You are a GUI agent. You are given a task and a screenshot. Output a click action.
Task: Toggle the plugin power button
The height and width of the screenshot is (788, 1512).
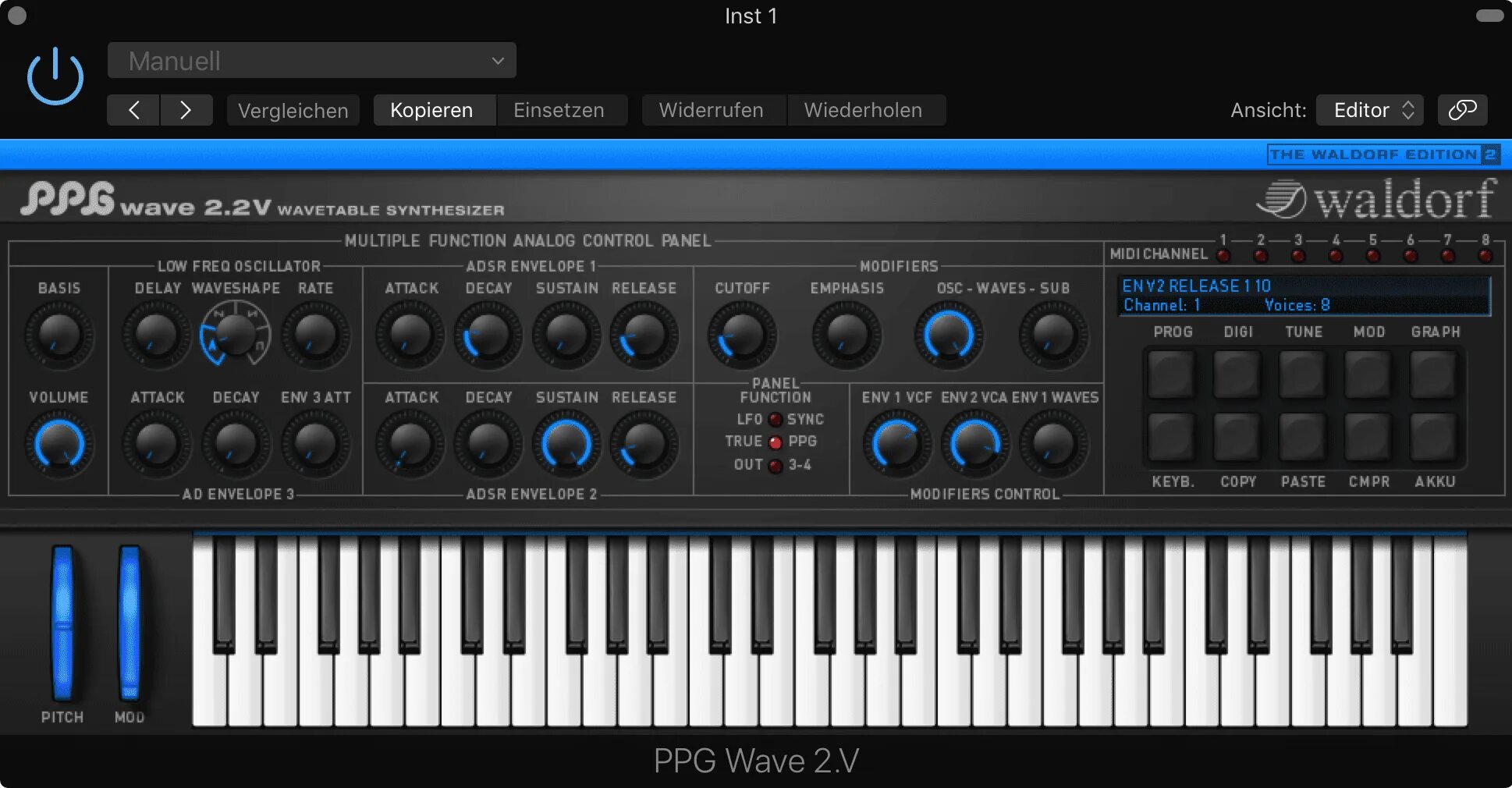tap(55, 76)
